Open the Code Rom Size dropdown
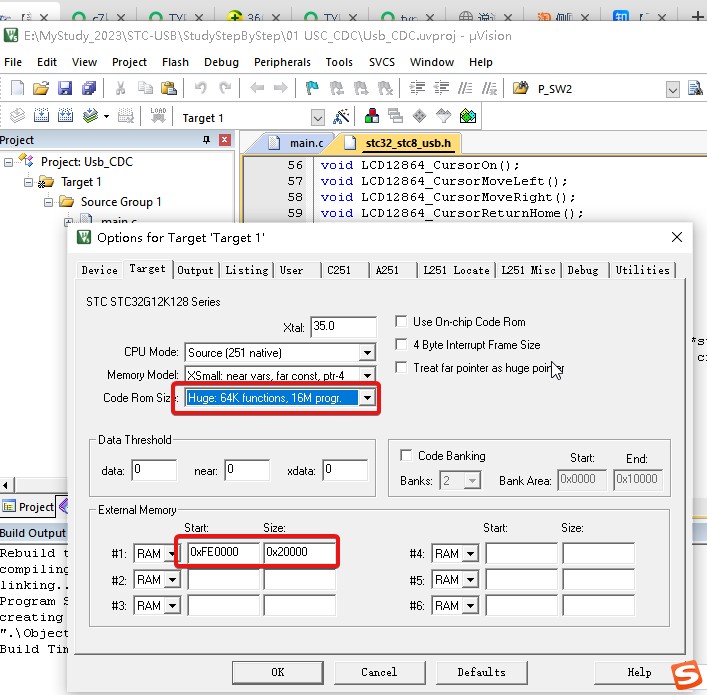707x695 pixels. point(367,398)
